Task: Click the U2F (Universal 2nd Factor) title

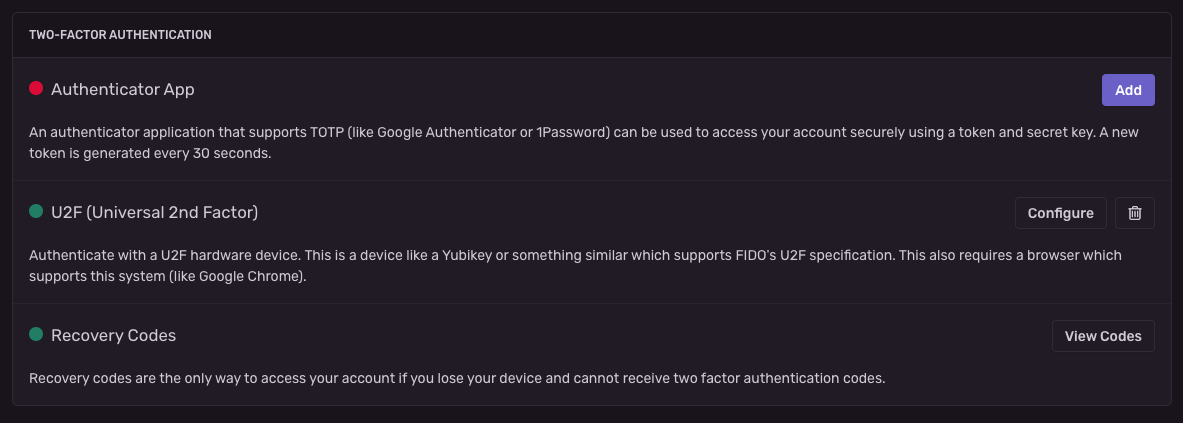Action: click(154, 212)
